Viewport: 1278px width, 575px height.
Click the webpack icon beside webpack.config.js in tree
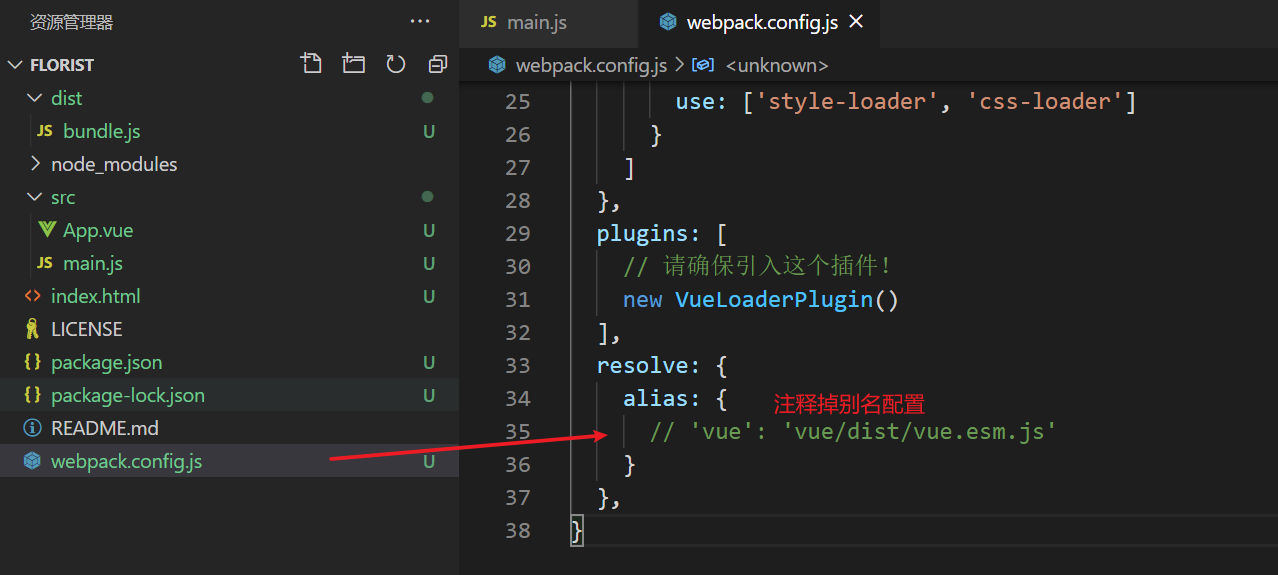32,461
